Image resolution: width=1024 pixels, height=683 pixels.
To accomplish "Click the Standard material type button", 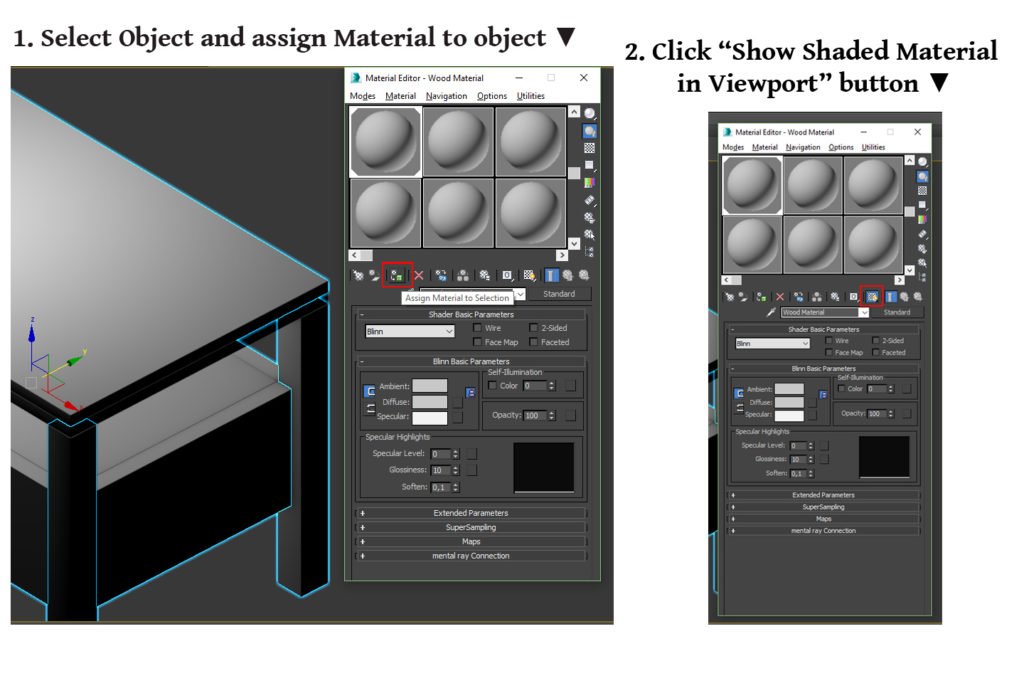I will (561, 293).
